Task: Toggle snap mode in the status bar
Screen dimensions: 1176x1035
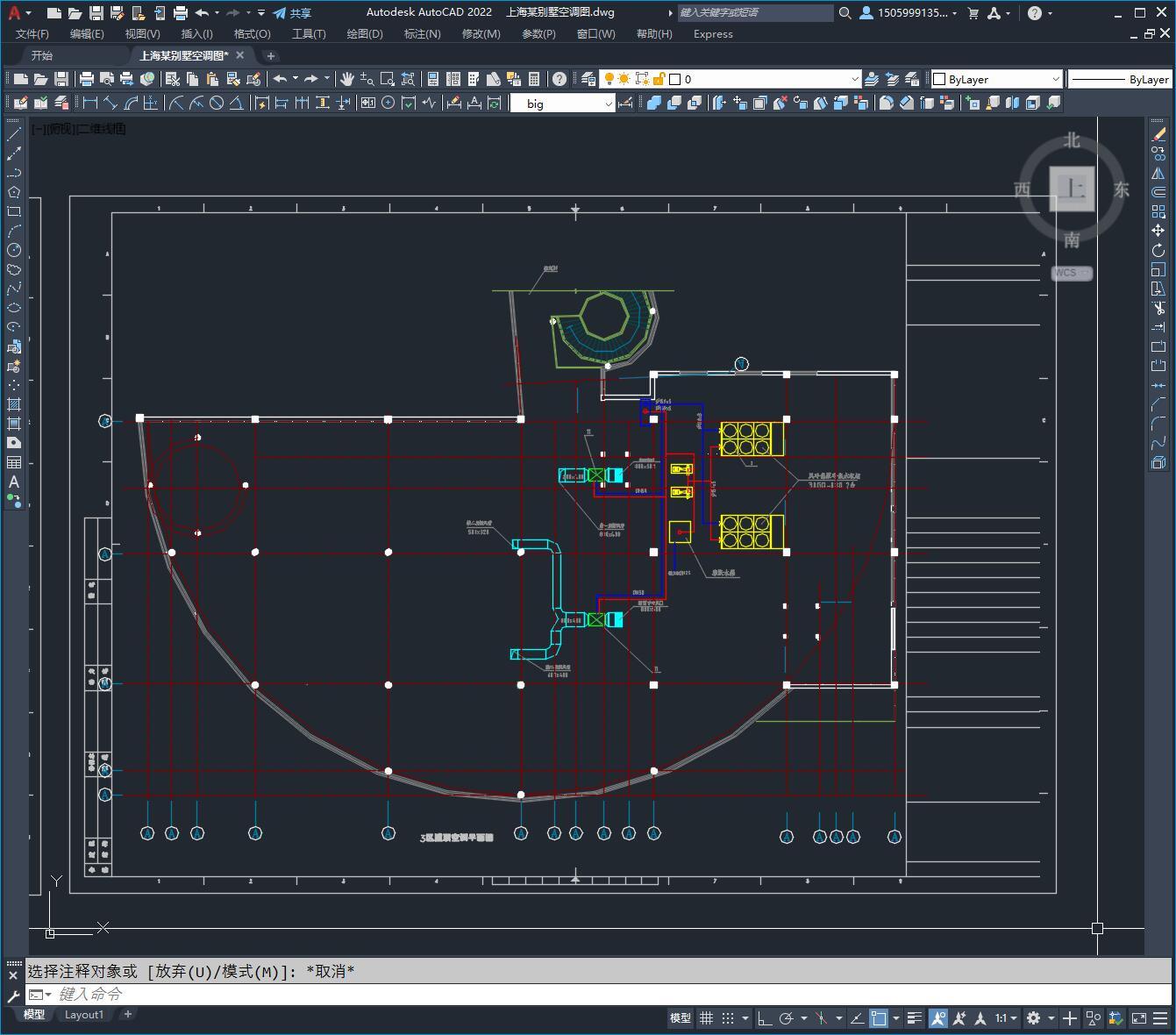Action: (x=728, y=1018)
